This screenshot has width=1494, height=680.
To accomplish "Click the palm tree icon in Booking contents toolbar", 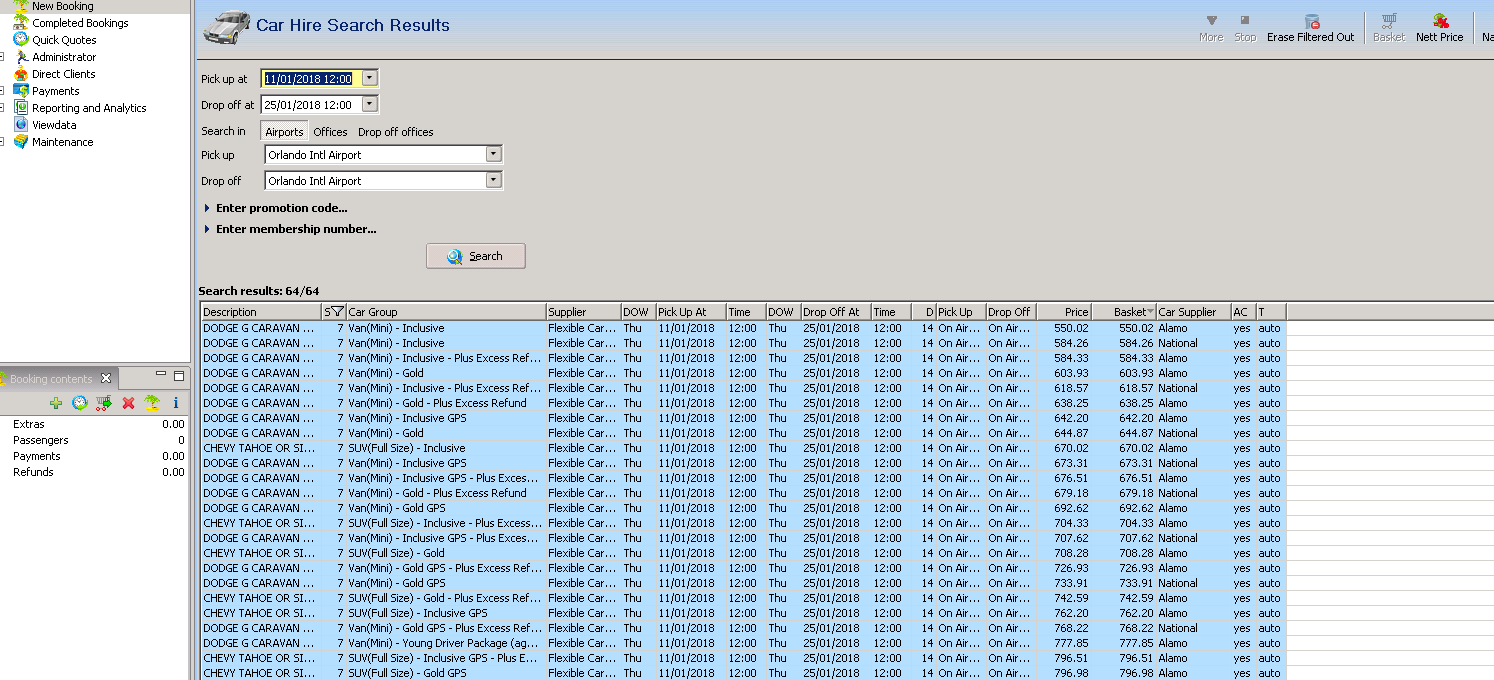I will [x=152, y=403].
